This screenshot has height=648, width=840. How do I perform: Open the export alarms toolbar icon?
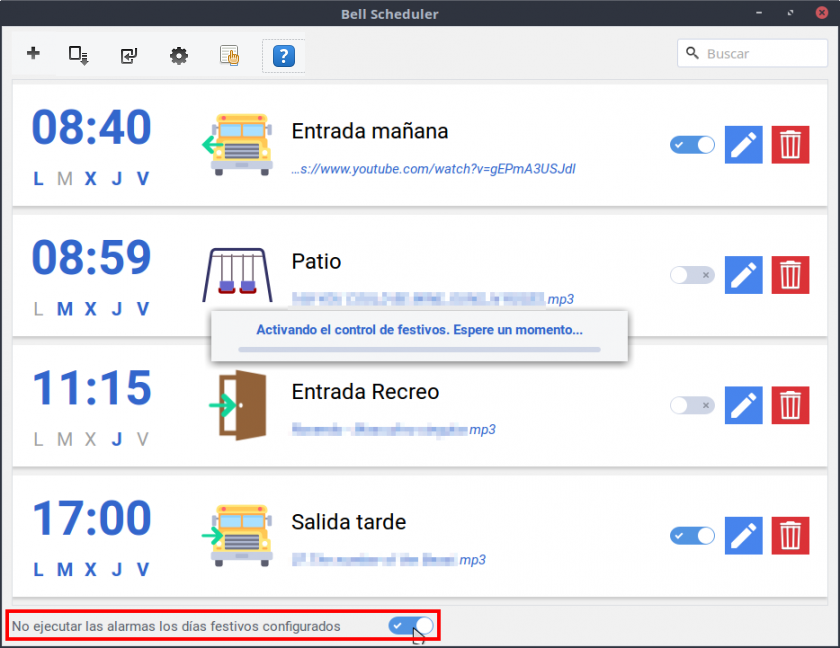coord(79,55)
